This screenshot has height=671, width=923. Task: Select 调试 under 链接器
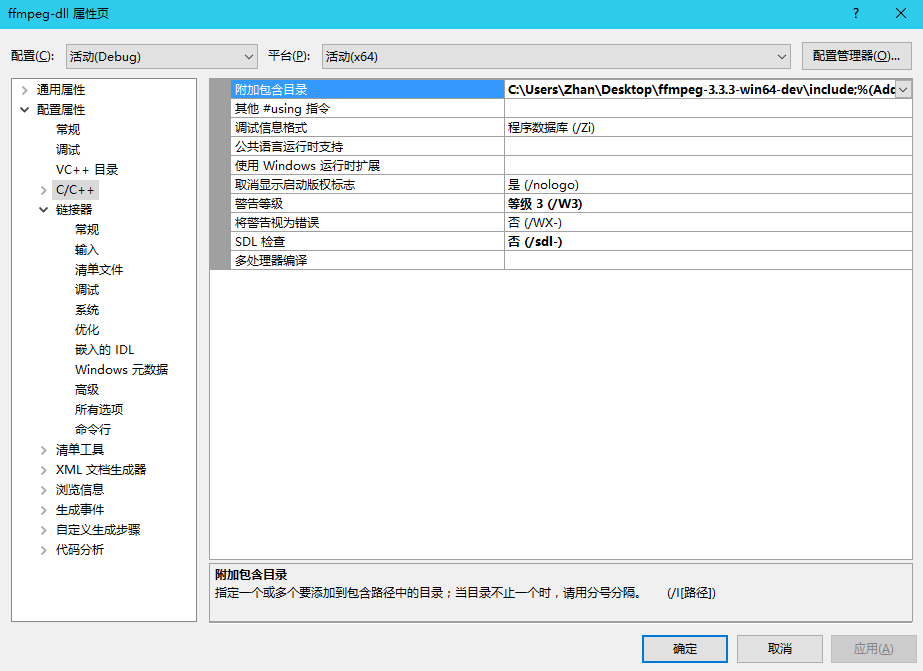[87, 290]
